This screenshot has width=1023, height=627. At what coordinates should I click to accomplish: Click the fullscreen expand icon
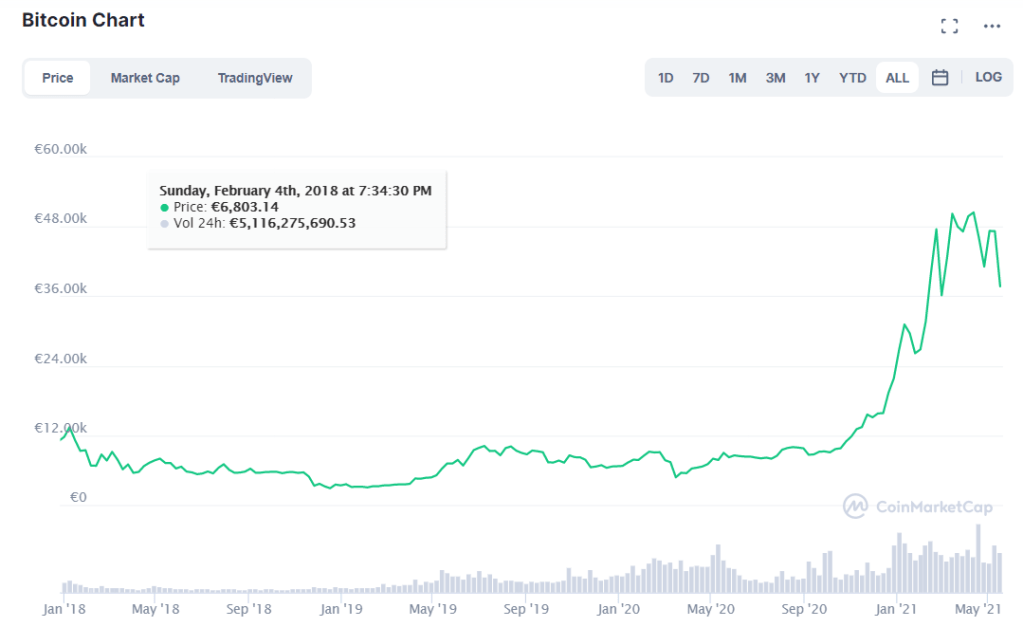point(949,26)
